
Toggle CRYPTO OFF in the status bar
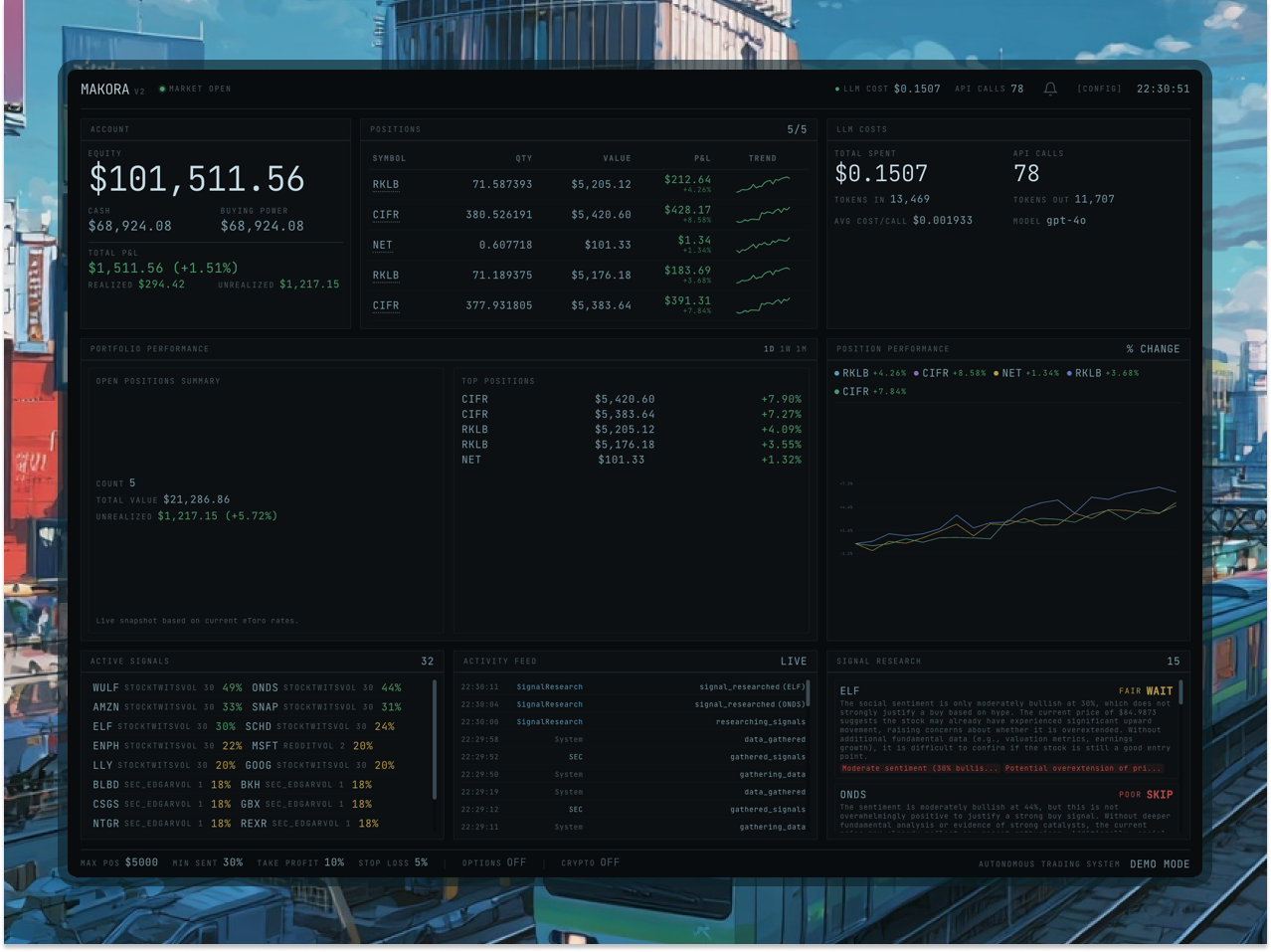pos(590,862)
